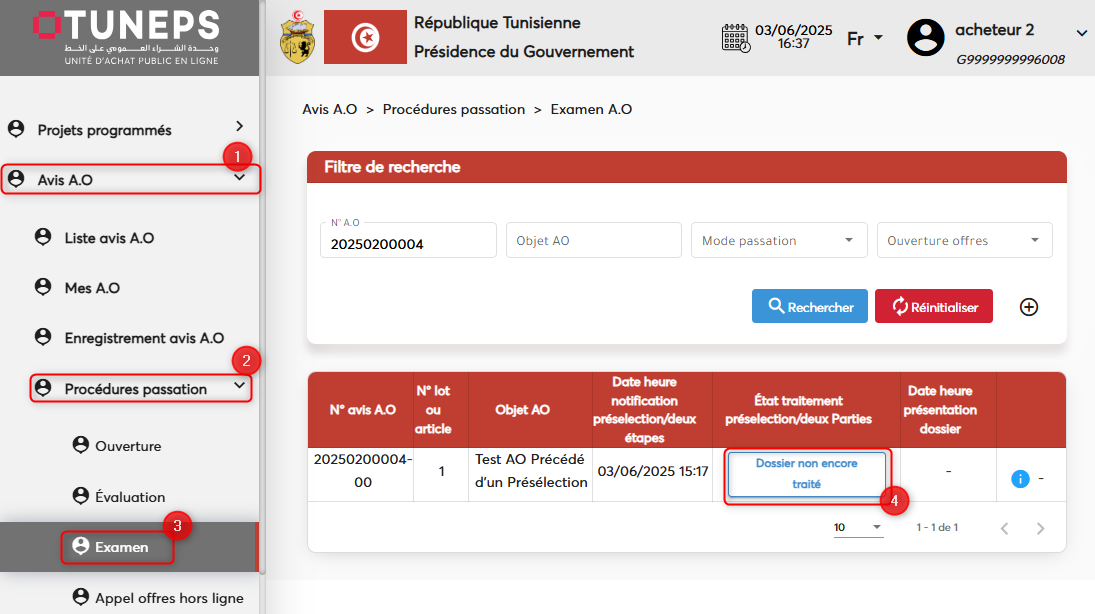Open rows per page selector
Screen dimensions: 1095x614
[858, 527]
